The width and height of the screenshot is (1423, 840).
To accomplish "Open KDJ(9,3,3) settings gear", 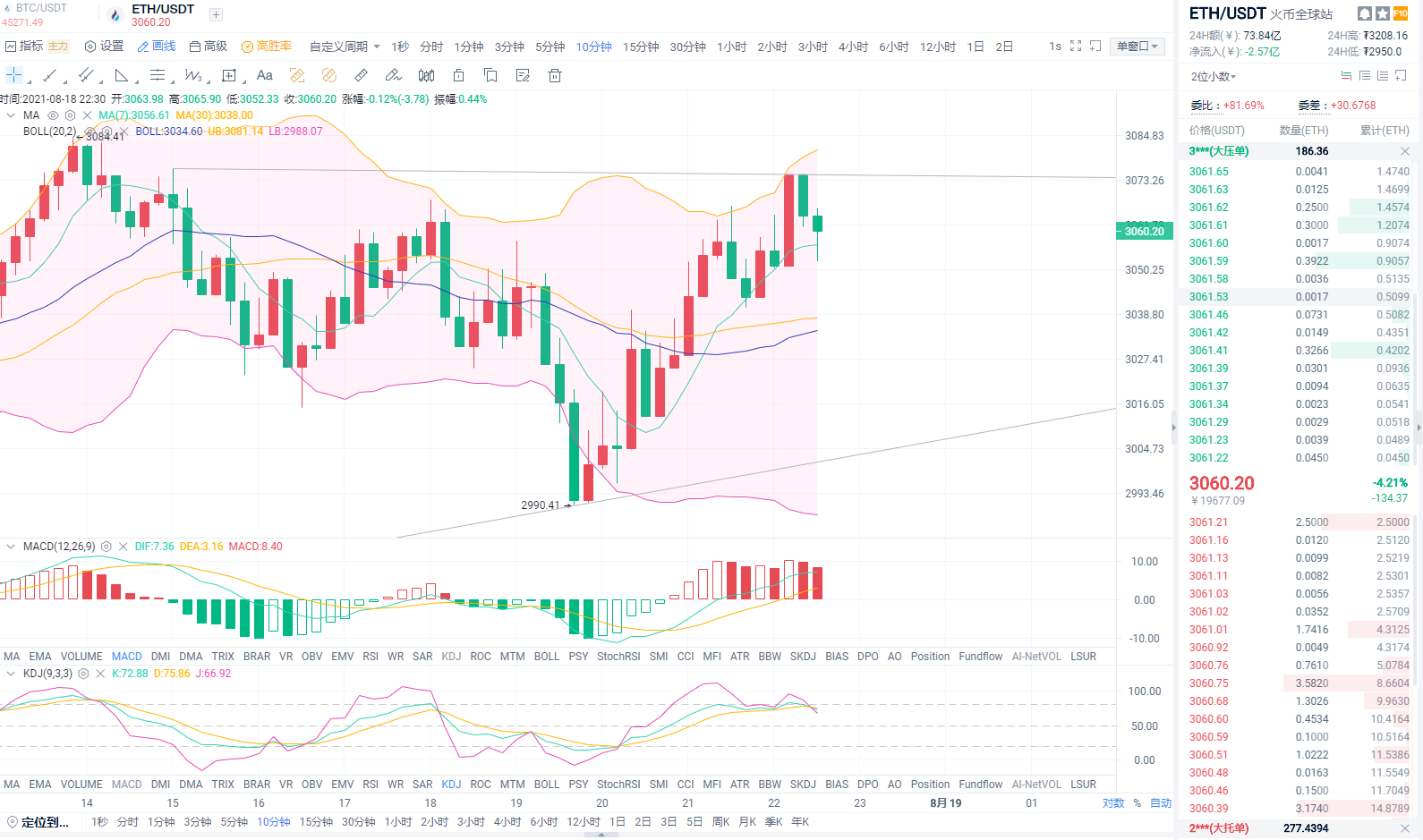I will click(x=84, y=674).
